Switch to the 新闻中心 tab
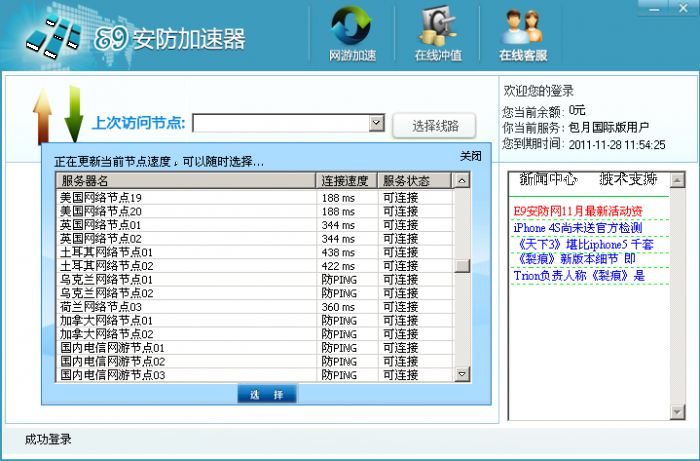 [549, 179]
